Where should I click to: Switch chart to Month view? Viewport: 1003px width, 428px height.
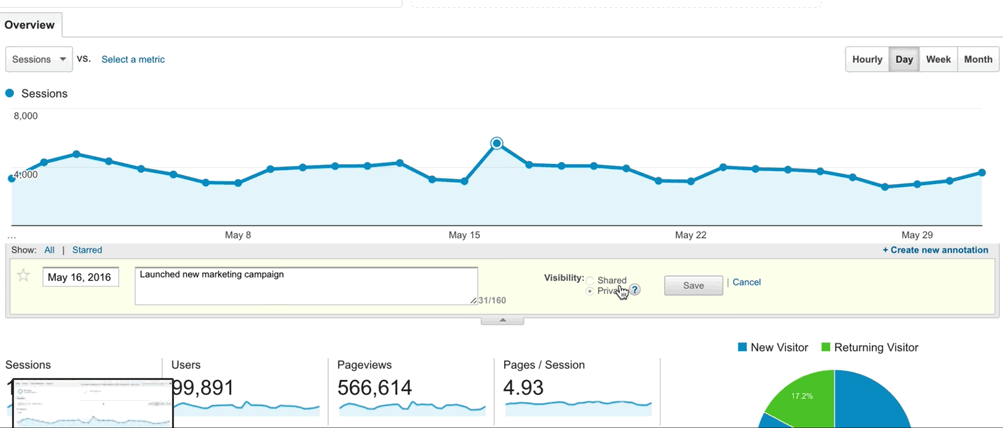point(977,59)
